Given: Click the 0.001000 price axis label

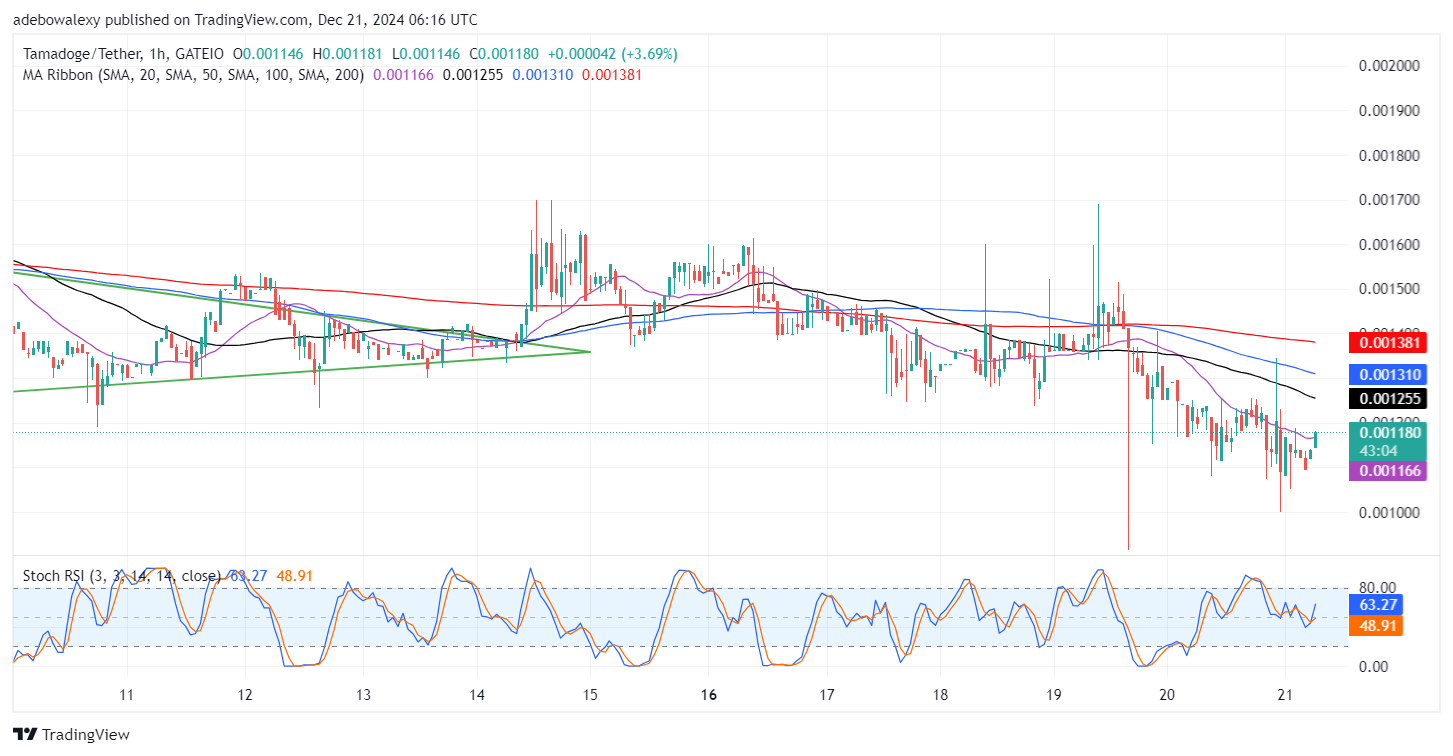Looking at the screenshot, I should [1388, 513].
